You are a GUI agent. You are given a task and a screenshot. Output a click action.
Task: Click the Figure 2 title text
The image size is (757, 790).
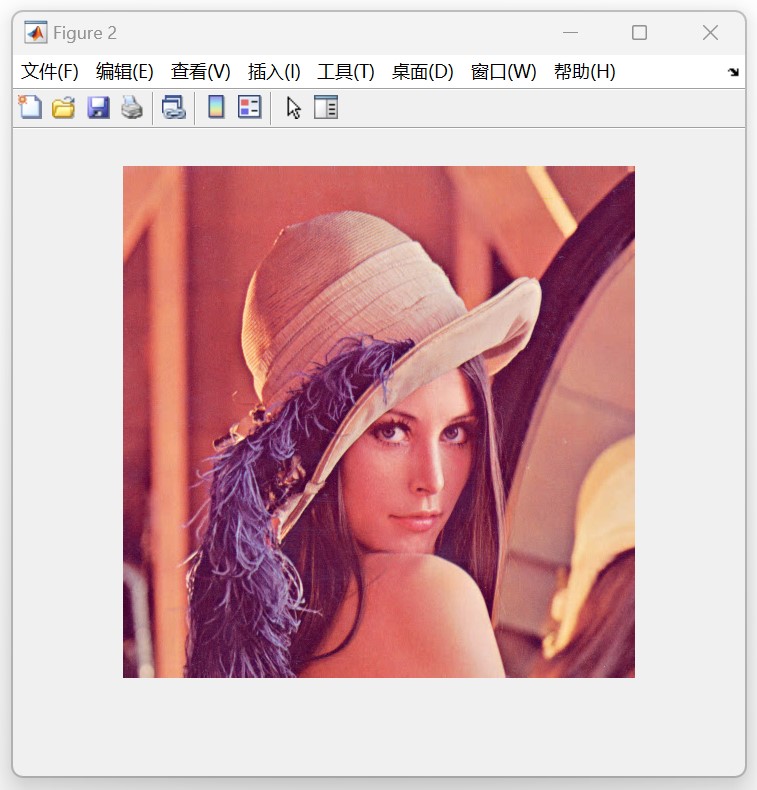coord(85,33)
